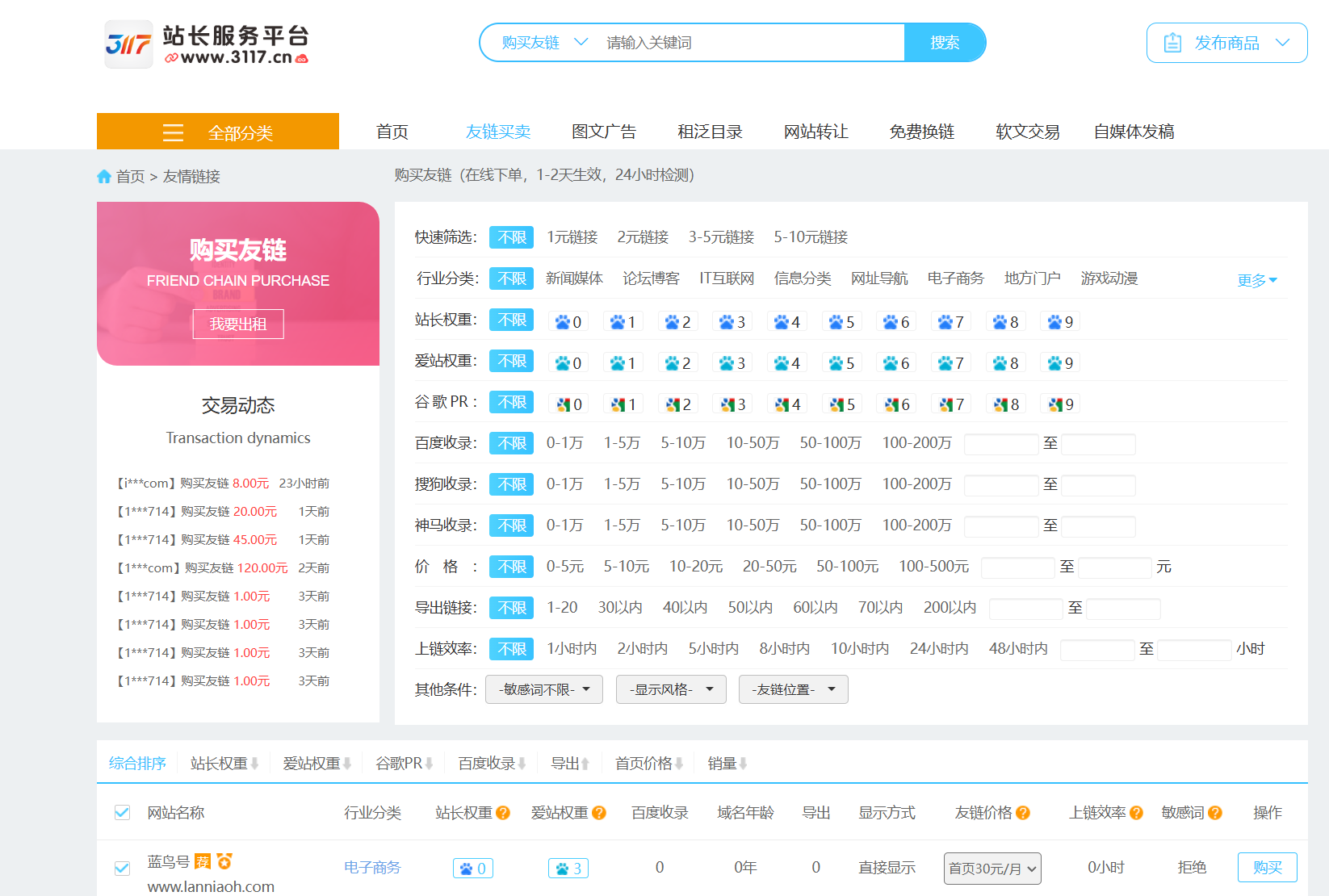
Task: Open the -敏感词不限- dropdown
Action: point(543,689)
